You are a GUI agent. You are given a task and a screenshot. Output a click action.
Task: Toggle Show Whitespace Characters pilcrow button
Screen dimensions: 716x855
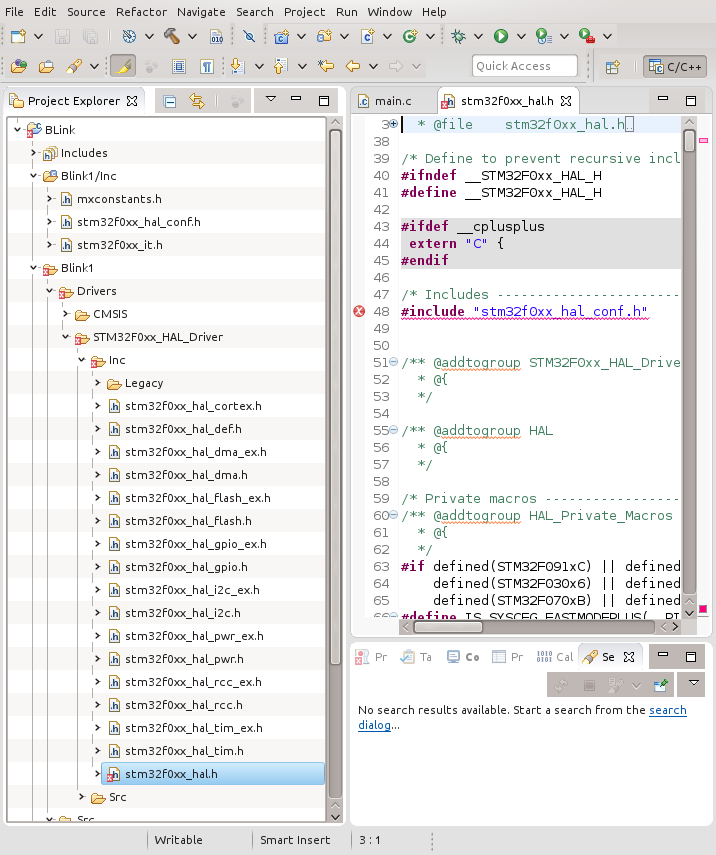206,67
